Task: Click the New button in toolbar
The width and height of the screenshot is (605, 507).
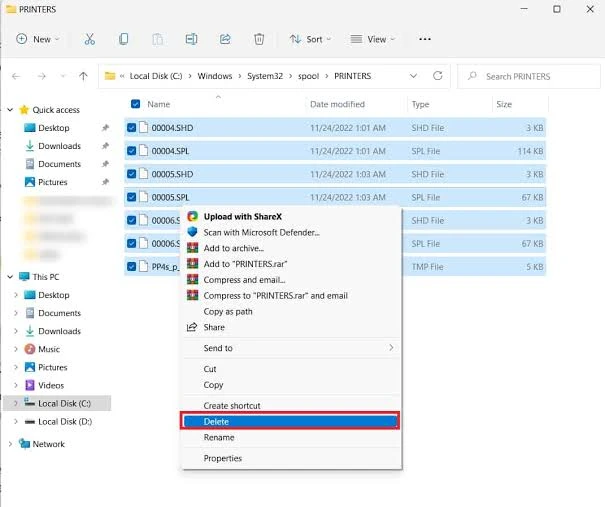Action: (37, 39)
